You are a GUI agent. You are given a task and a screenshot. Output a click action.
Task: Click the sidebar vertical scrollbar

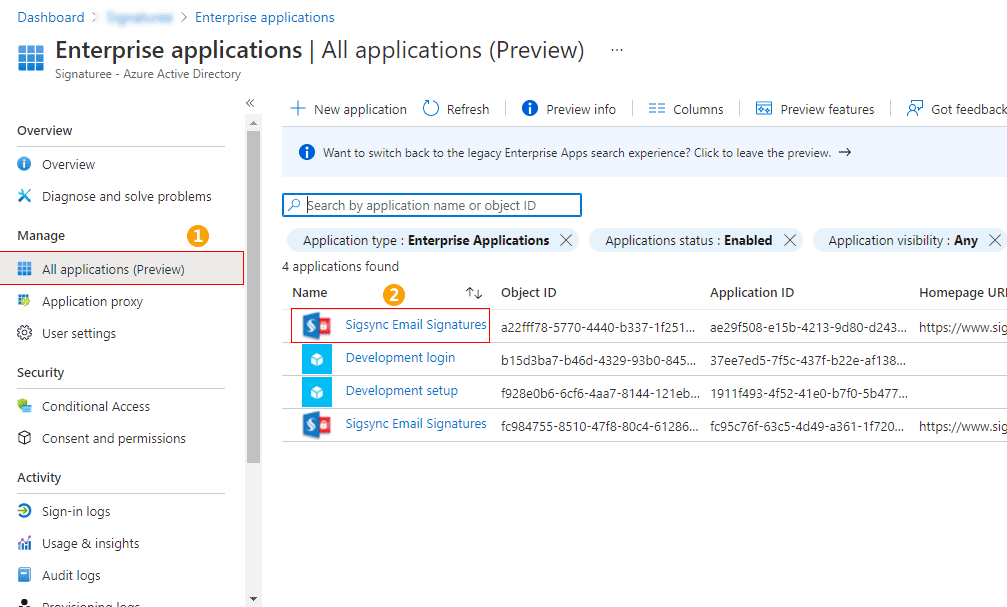[x=253, y=300]
